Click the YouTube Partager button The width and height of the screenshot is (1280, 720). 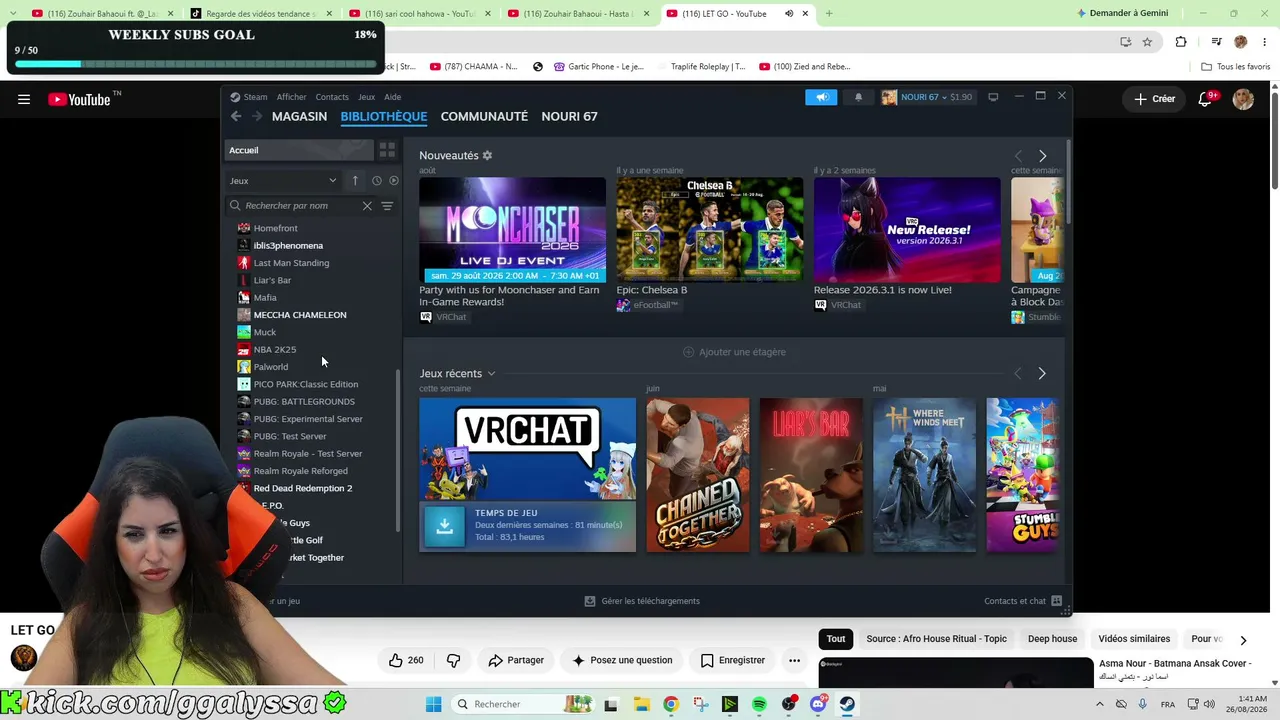(516, 660)
